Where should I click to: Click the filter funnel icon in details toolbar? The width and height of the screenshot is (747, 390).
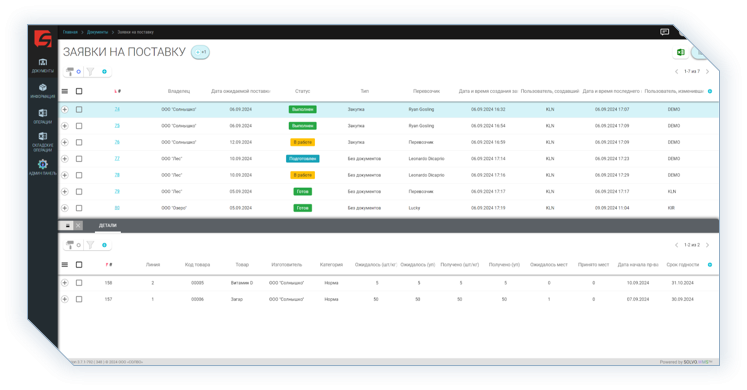click(90, 245)
